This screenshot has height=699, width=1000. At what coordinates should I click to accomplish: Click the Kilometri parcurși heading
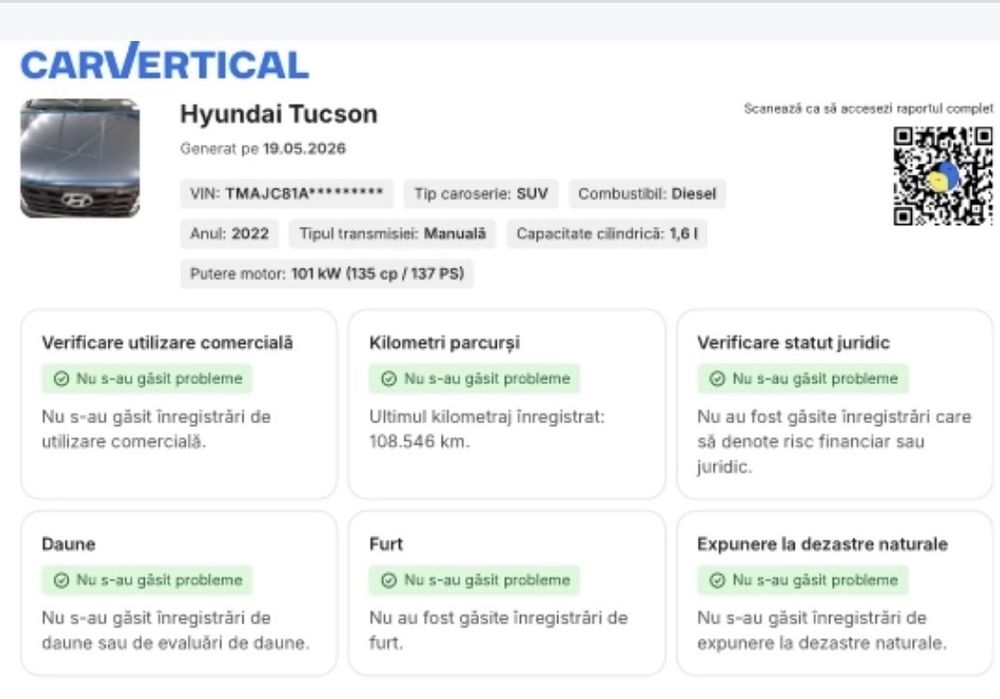pos(445,343)
